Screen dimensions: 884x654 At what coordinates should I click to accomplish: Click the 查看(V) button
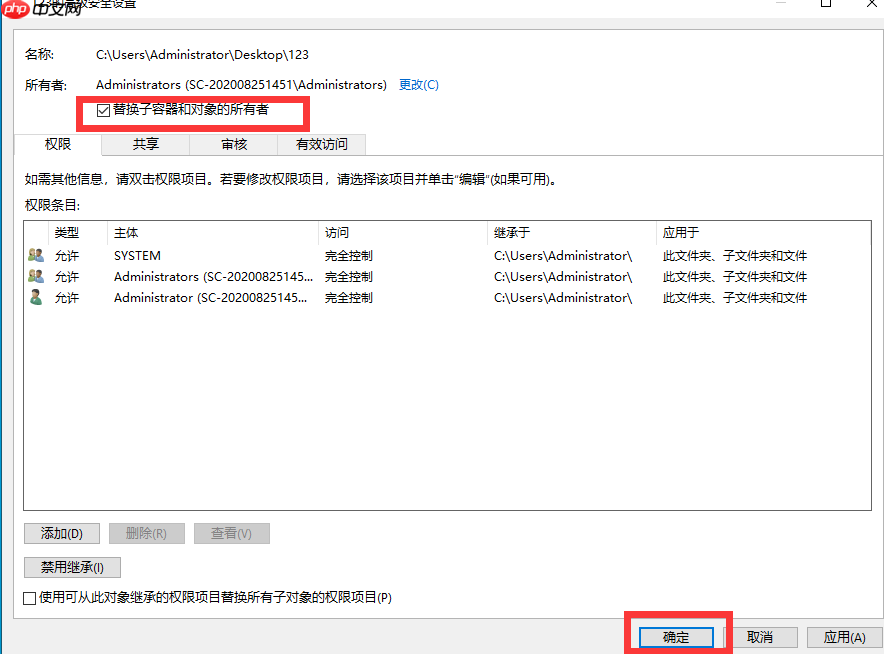click(231, 533)
